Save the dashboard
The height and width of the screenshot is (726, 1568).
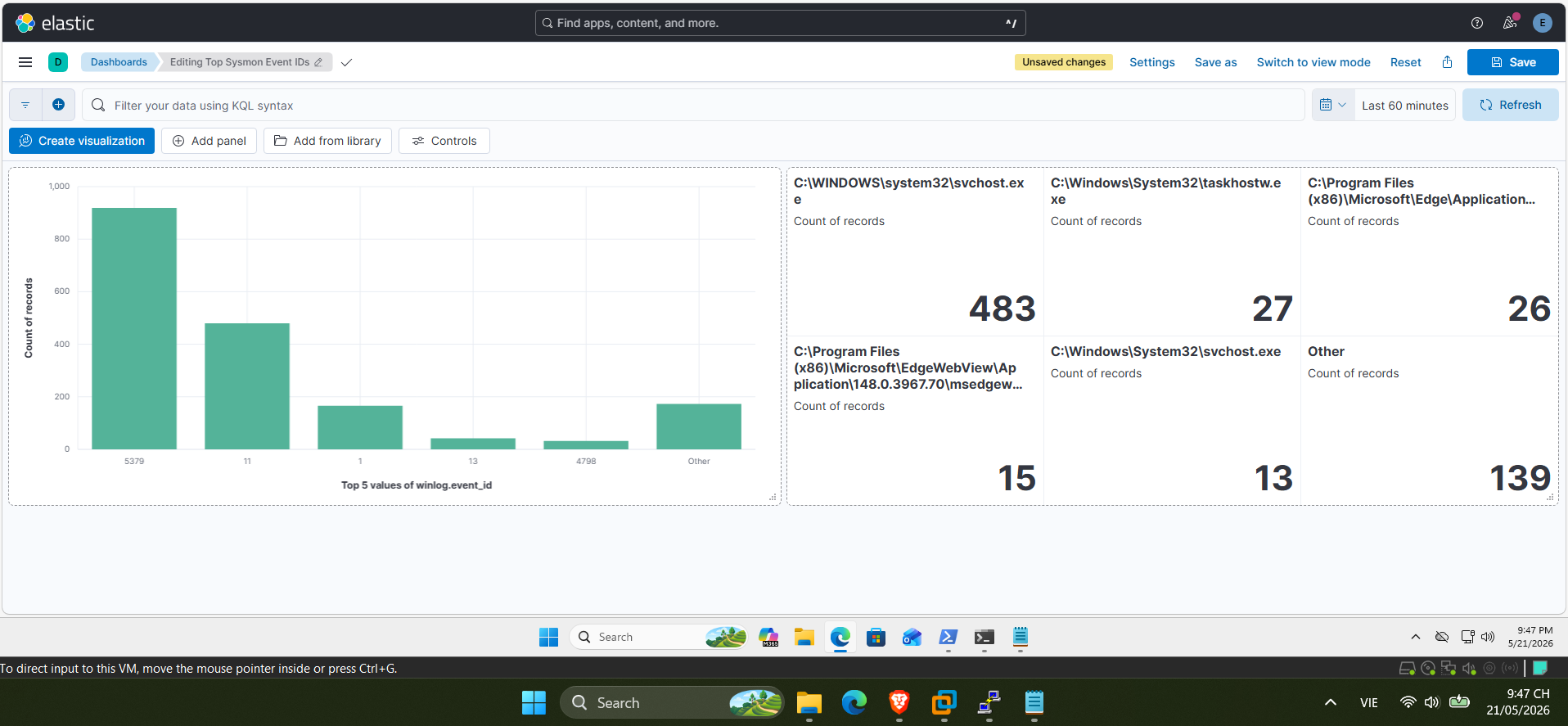pyautogui.click(x=1512, y=62)
